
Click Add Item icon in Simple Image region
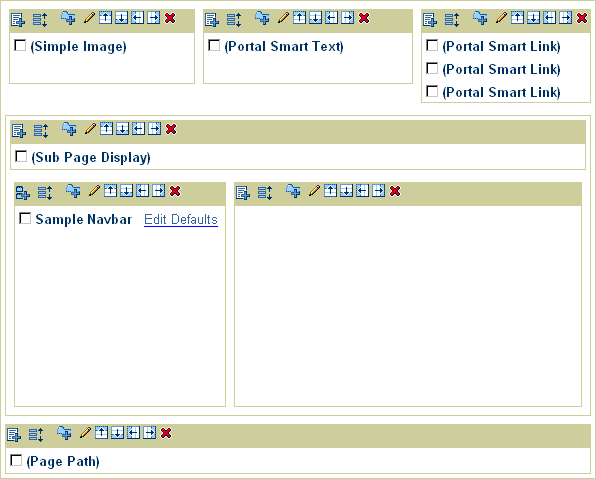point(18,19)
